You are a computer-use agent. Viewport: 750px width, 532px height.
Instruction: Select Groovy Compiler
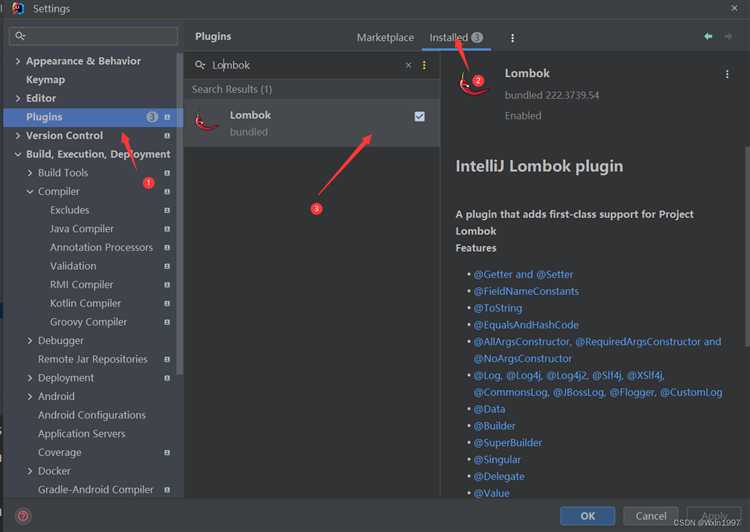pos(88,322)
